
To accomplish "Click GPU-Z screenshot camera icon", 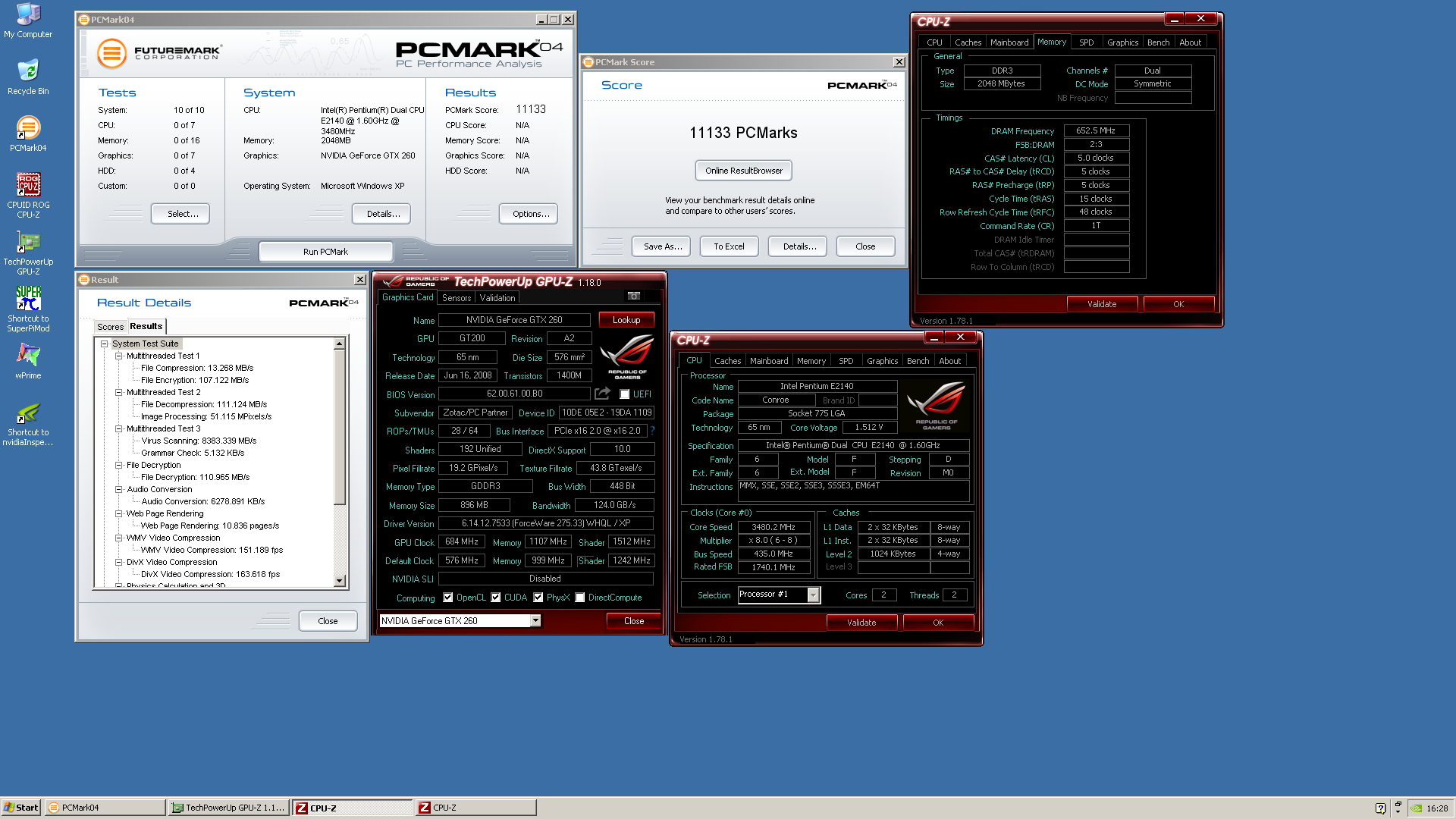I will (x=634, y=297).
